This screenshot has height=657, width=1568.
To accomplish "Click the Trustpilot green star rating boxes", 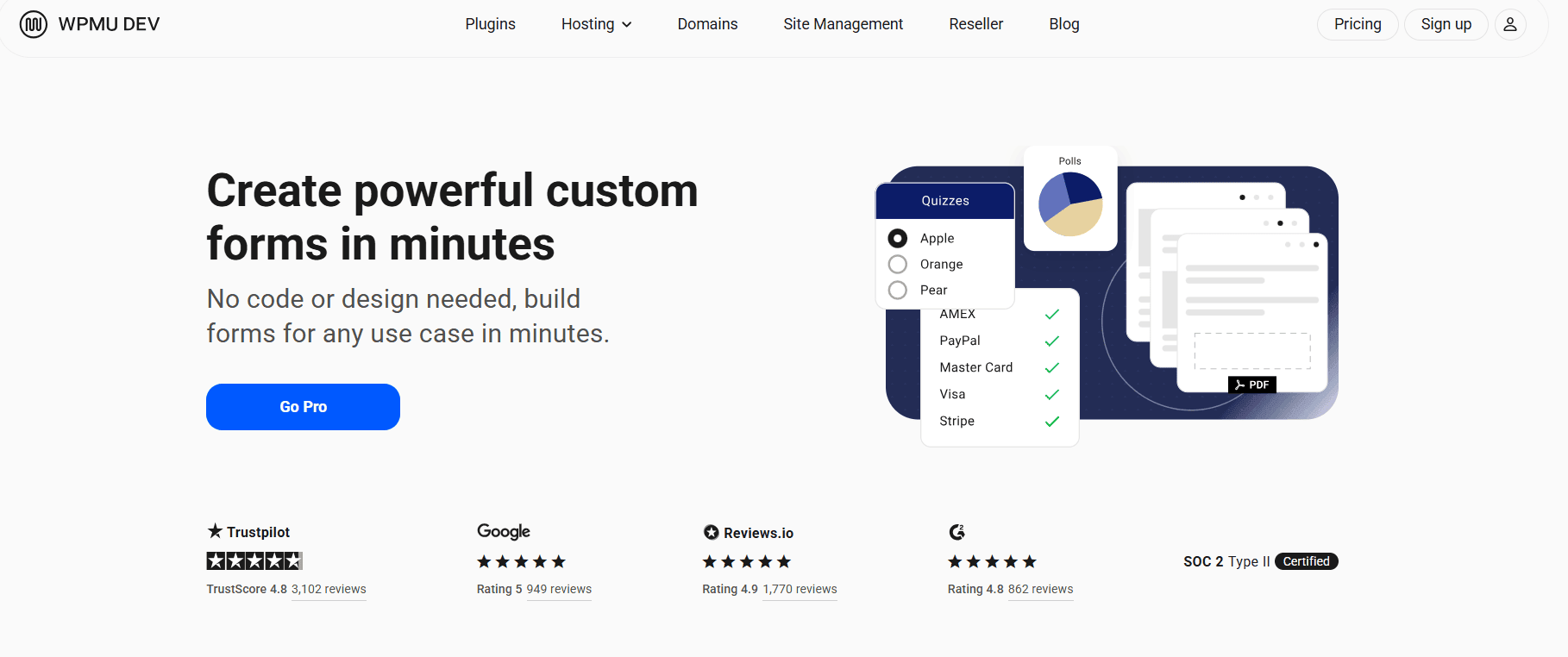I will pyautogui.click(x=254, y=561).
